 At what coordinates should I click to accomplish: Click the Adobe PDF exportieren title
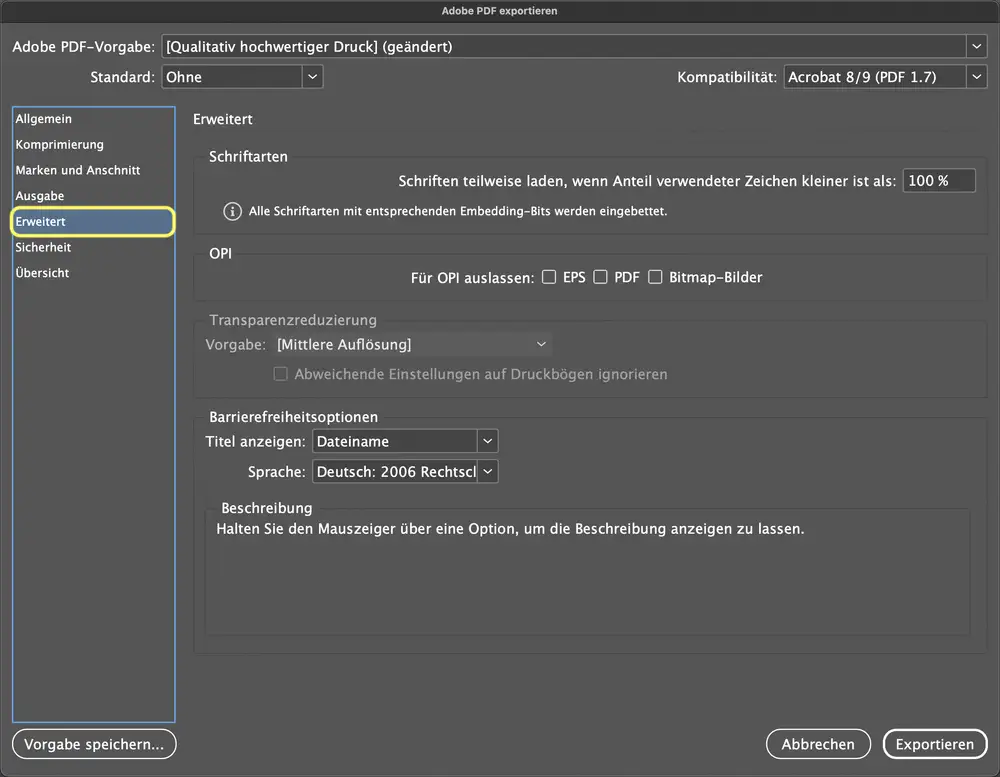(x=499, y=11)
